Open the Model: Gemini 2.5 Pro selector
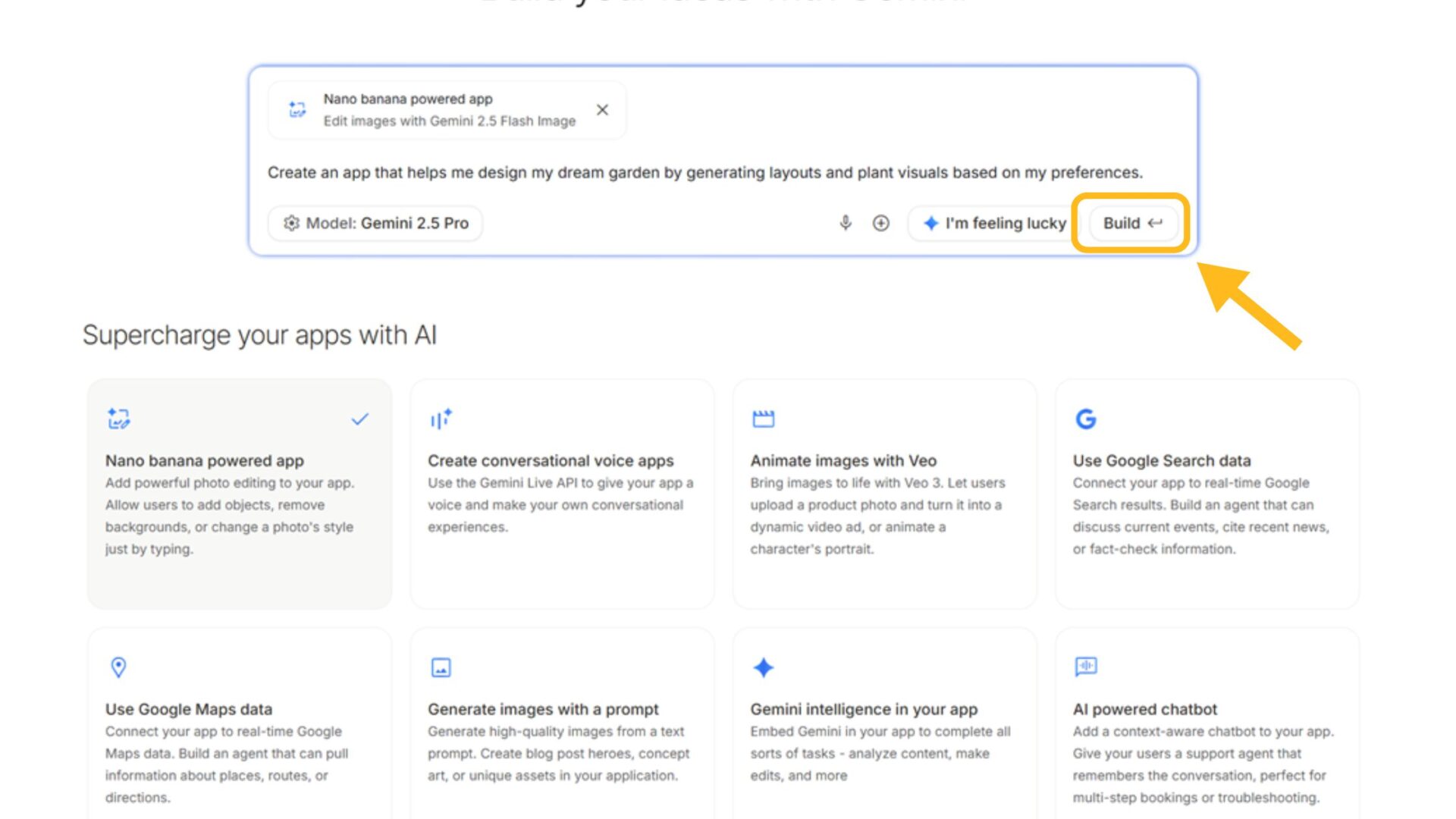The height and width of the screenshot is (819, 1456). click(x=377, y=223)
